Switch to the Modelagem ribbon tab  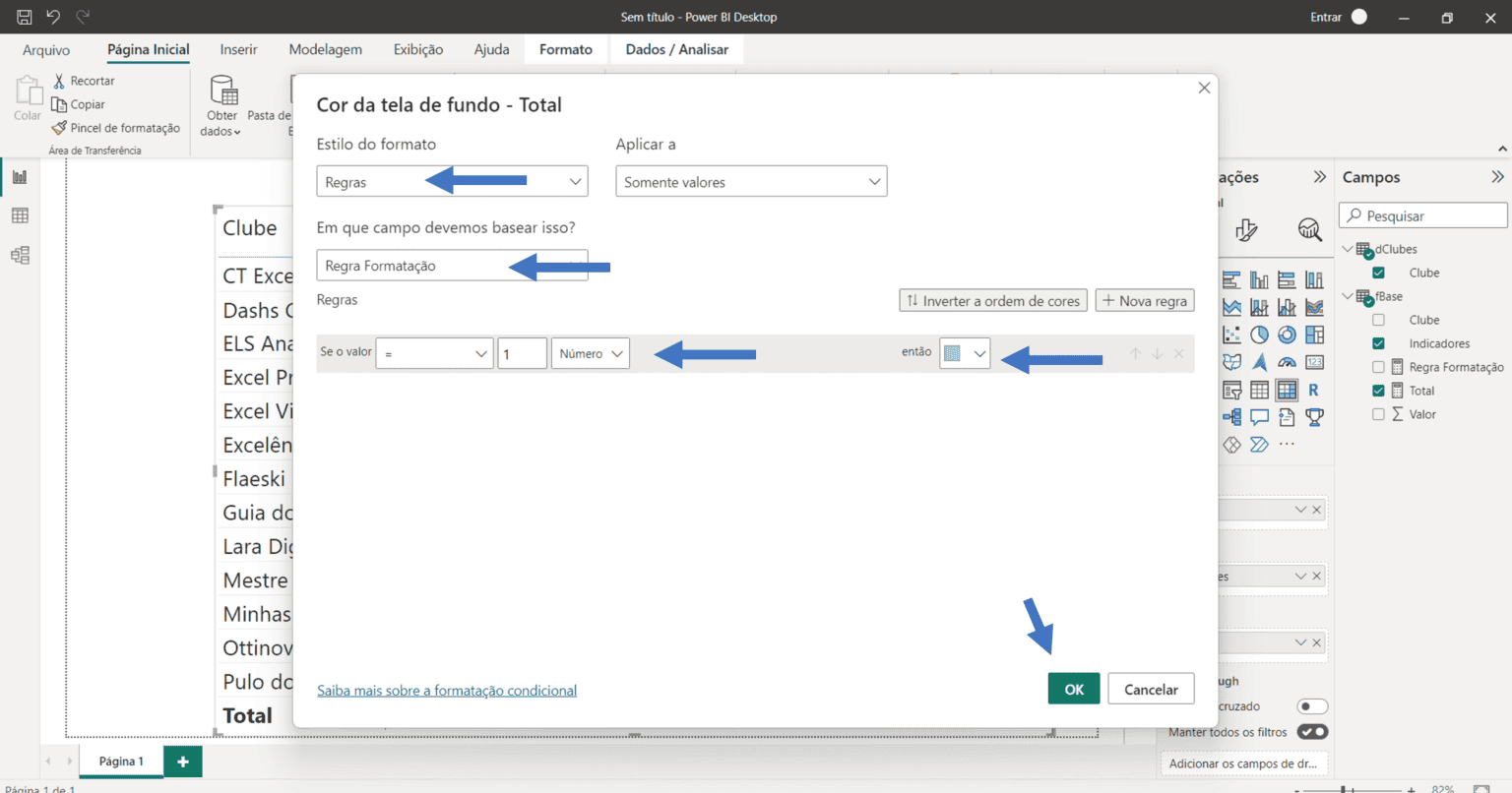click(325, 49)
